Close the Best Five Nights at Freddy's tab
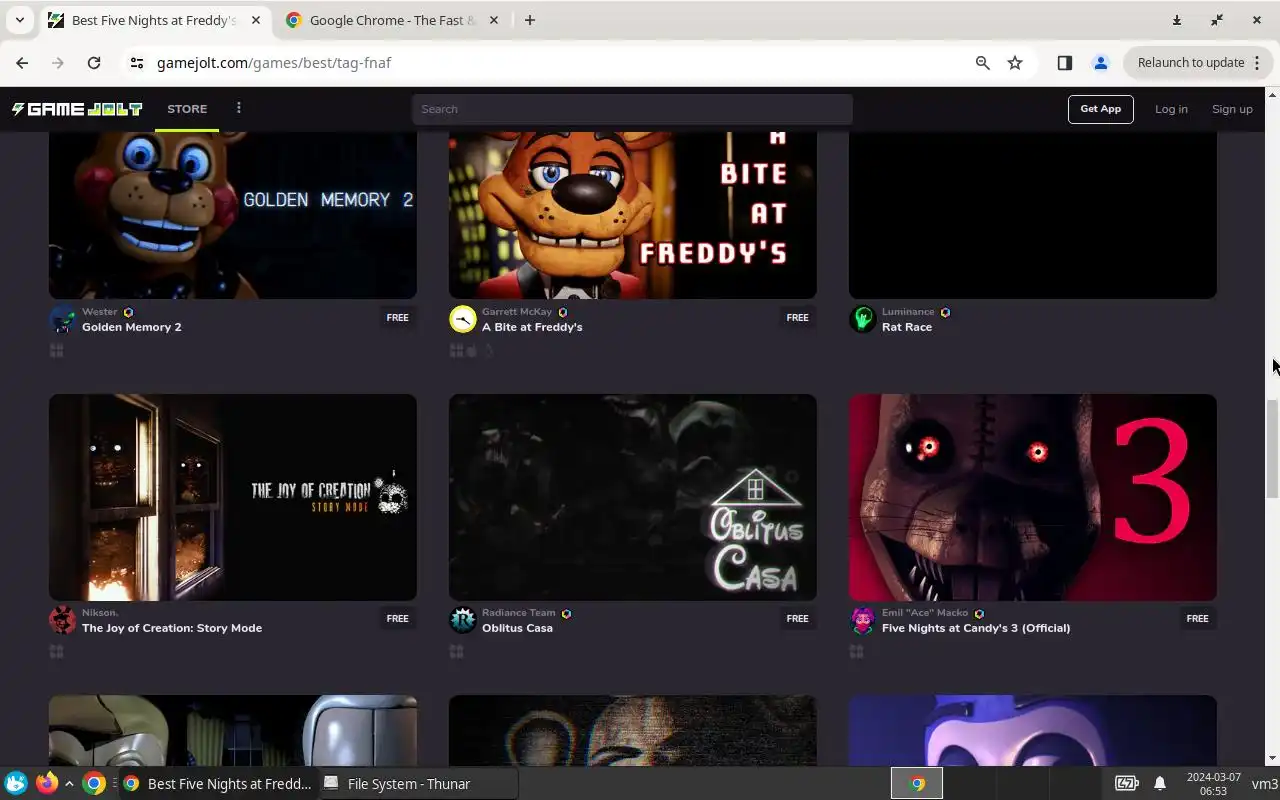Screen dimensions: 1280x800 255,20
